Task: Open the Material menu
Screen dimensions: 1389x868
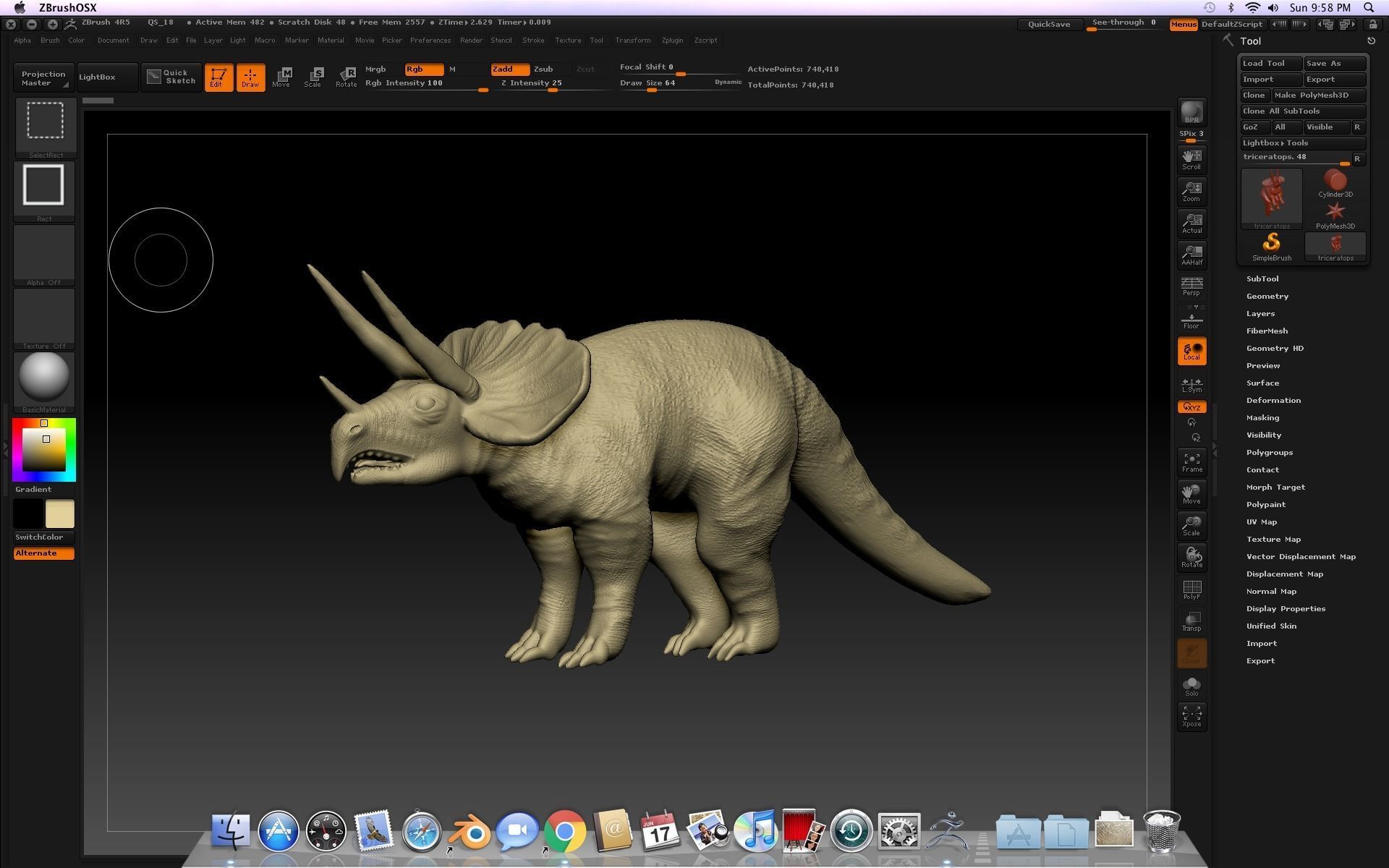Action: point(331,41)
